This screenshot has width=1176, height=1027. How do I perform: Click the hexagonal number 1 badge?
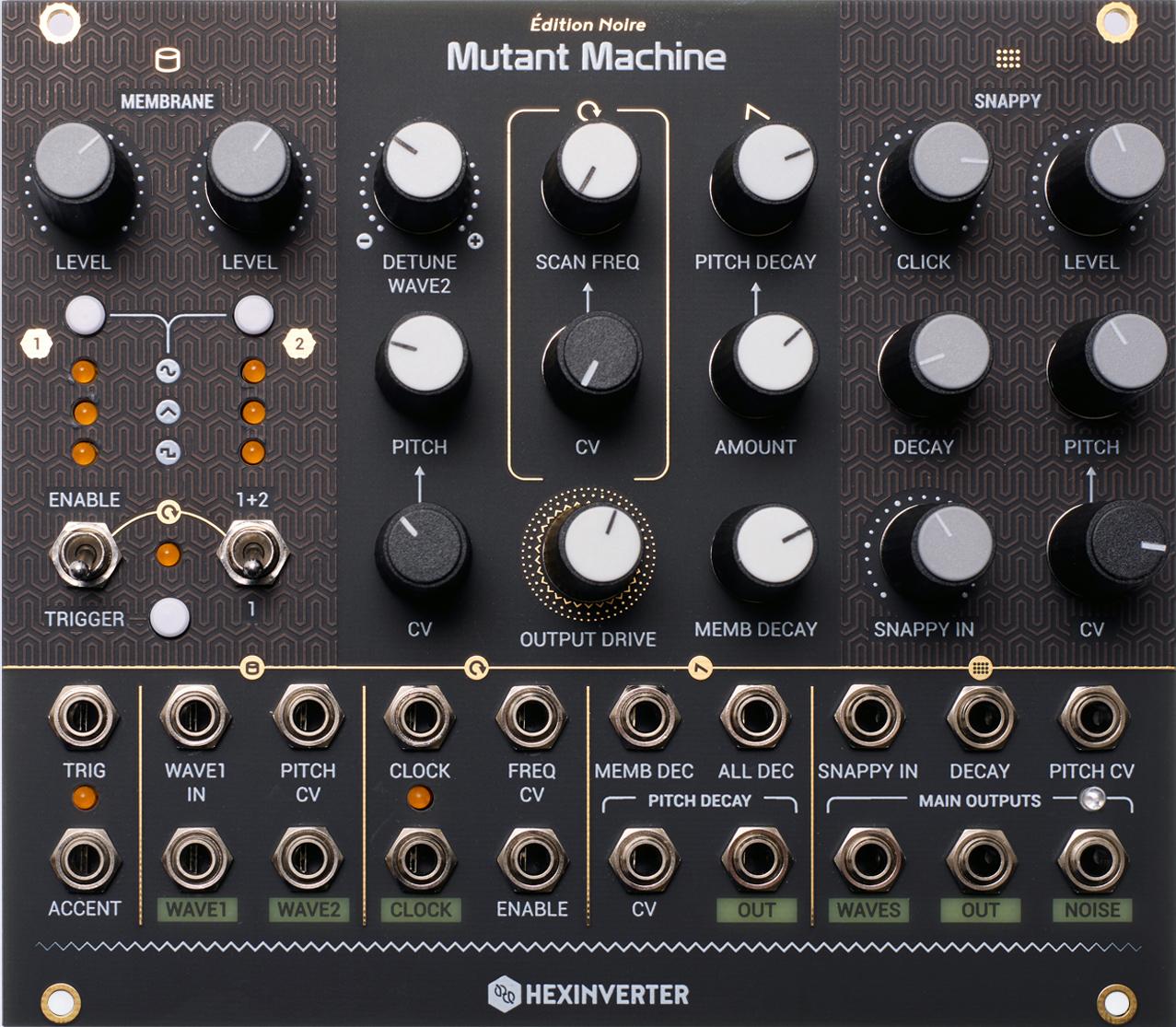tap(37, 345)
